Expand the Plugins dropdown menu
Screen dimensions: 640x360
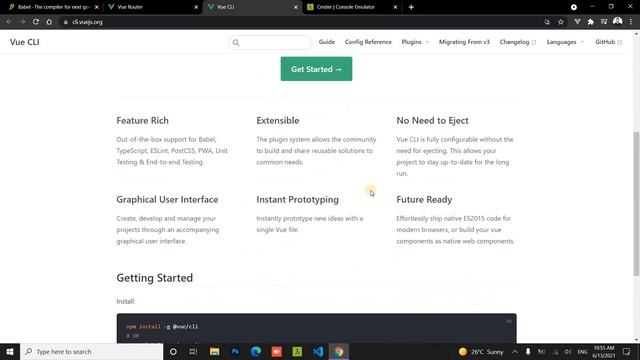click(x=415, y=42)
